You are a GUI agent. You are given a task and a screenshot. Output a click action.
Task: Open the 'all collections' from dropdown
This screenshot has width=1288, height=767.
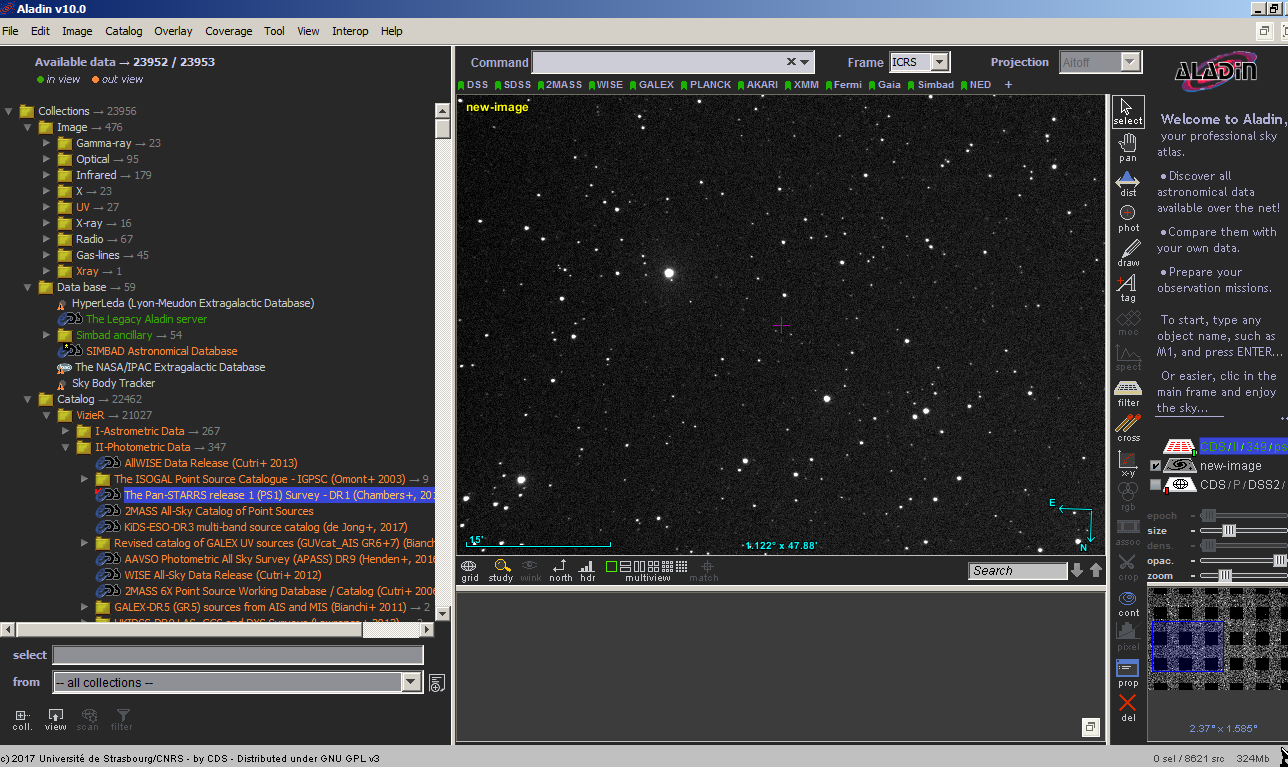click(x=411, y=682)
